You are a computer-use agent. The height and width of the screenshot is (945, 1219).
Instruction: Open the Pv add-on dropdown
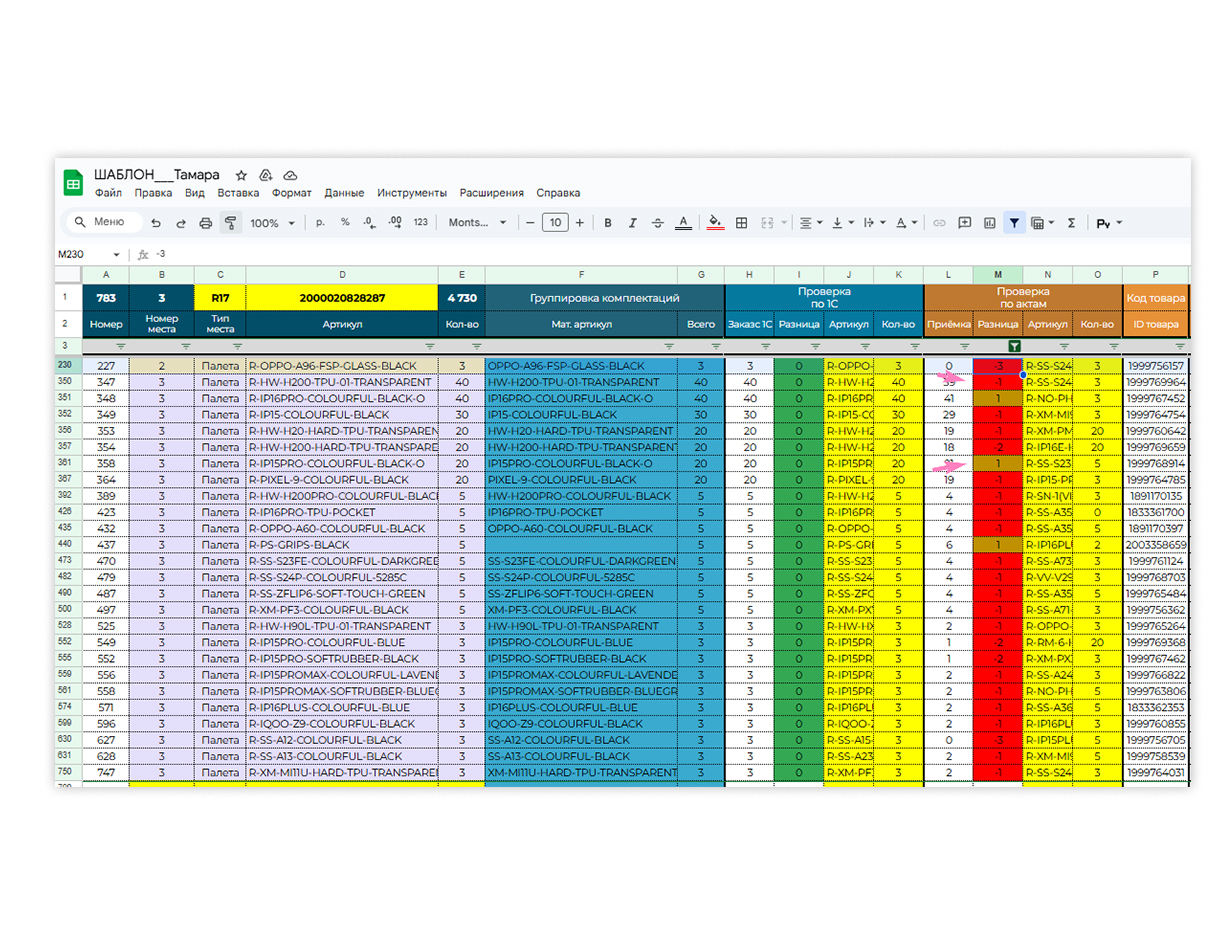[1110, 223]
